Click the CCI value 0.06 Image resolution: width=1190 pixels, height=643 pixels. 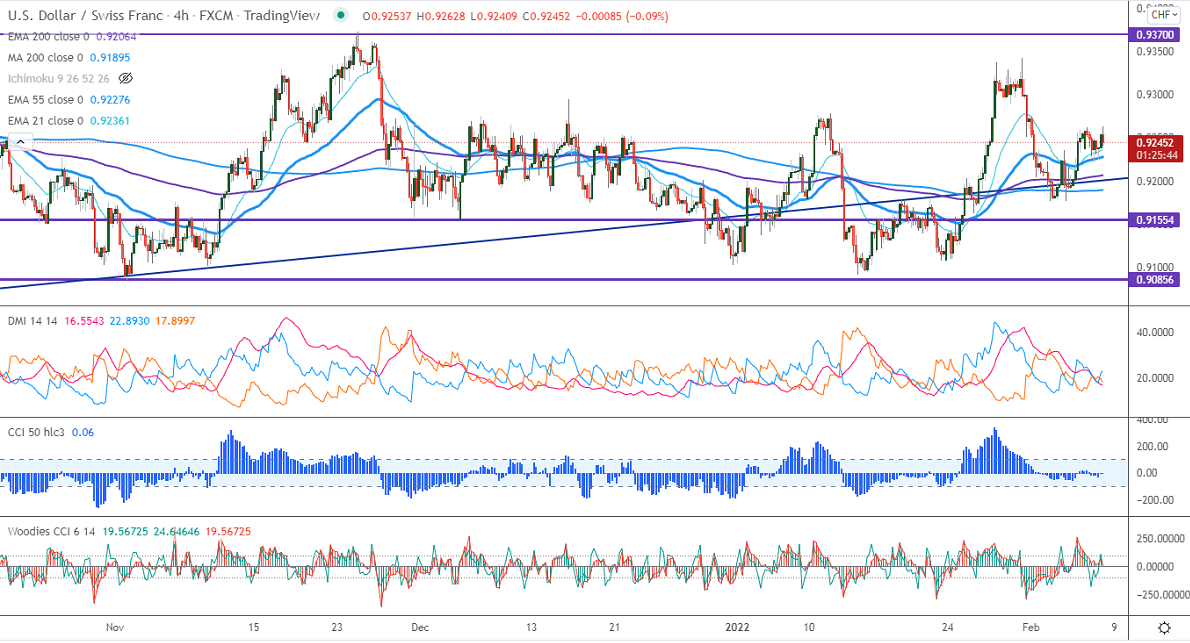tap(83, 432)
